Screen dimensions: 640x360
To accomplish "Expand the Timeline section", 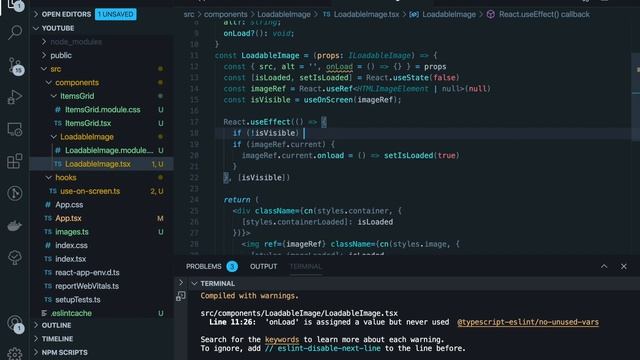I will click(36, 339).
